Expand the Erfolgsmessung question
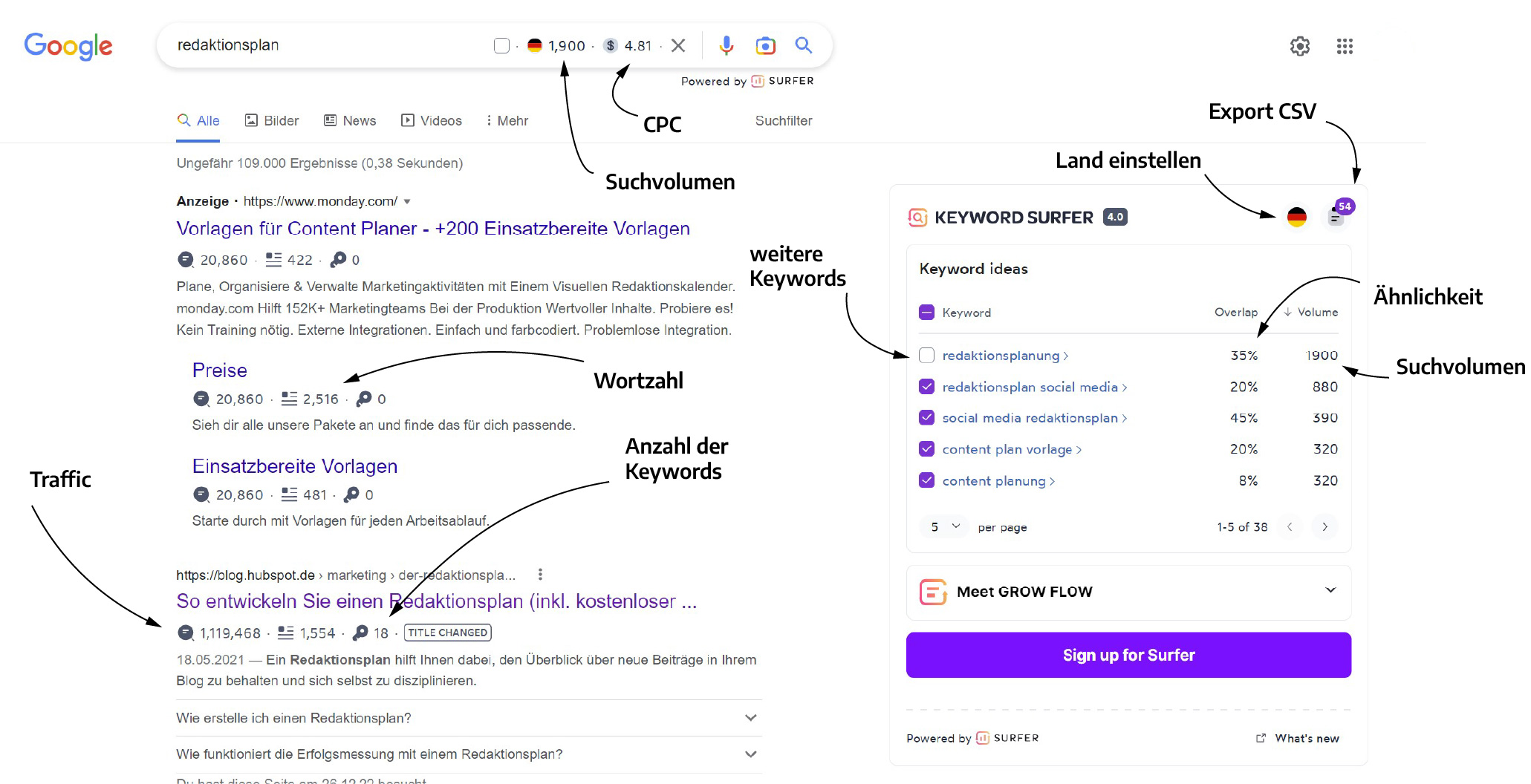Viewport: 1531px width, 784px height. coord(468,754)
